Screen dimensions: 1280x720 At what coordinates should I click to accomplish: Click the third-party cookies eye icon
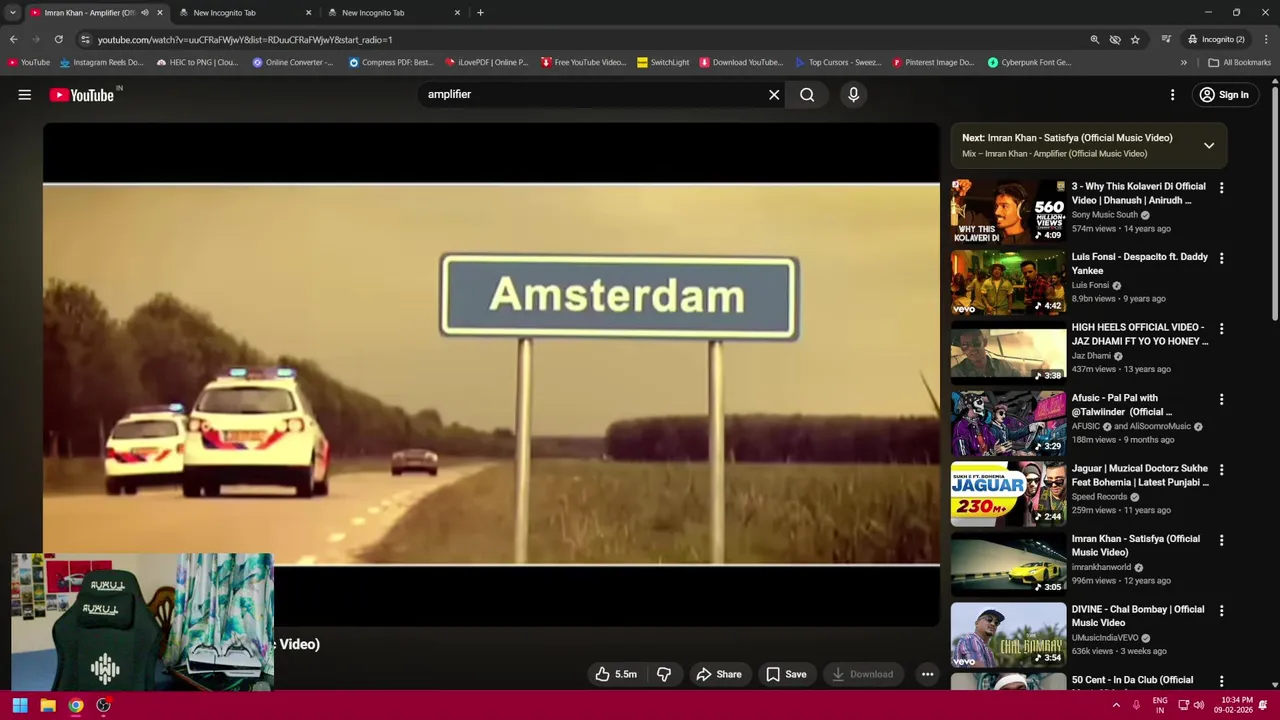pyautogui.click(x=1115, y=39)
